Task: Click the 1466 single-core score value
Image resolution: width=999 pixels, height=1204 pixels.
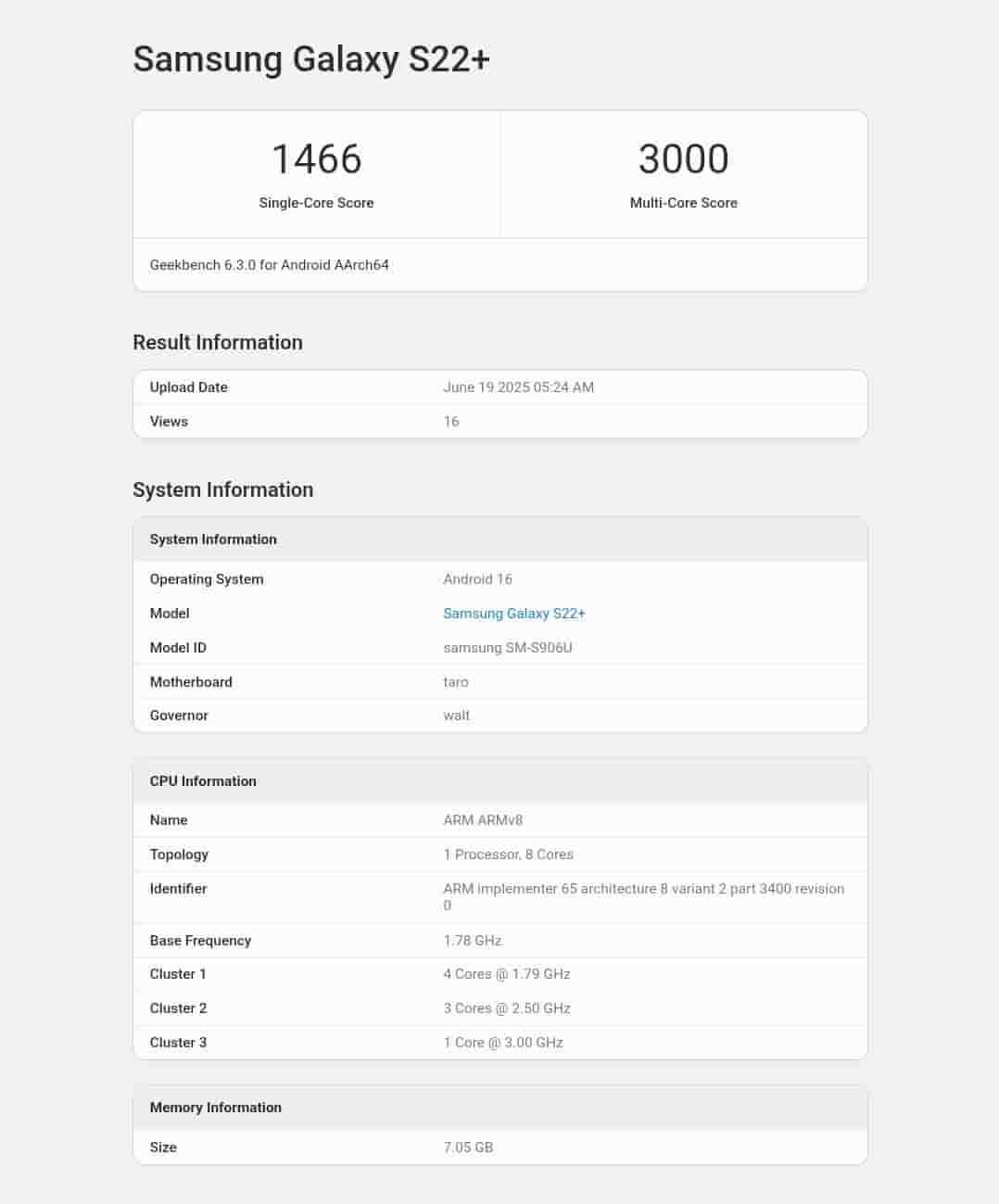Action: (x=316, y=159)
